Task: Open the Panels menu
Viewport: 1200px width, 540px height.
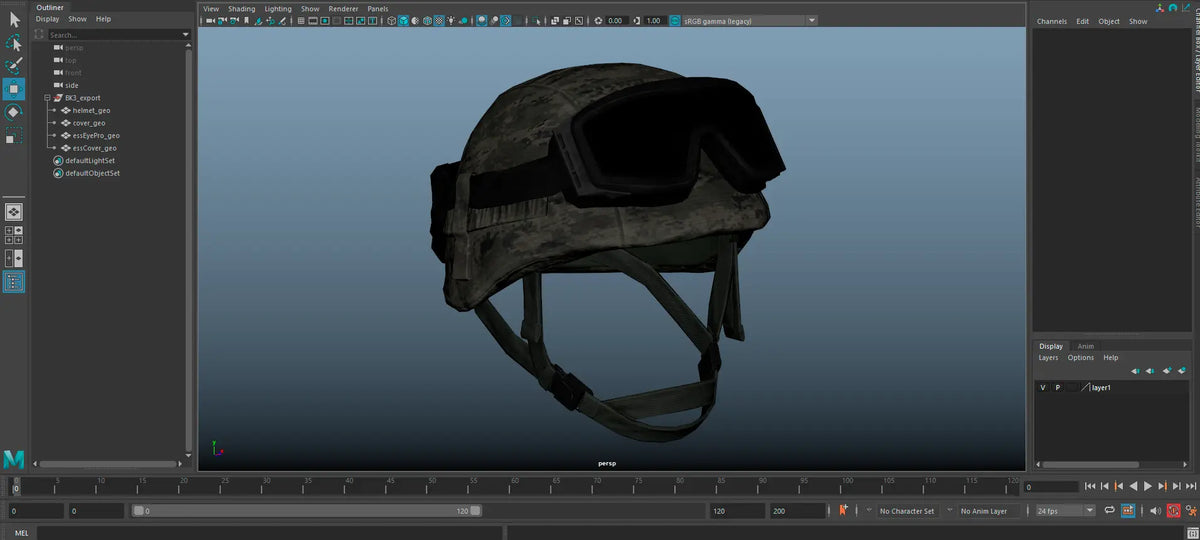Action: (x=377, y=8)
